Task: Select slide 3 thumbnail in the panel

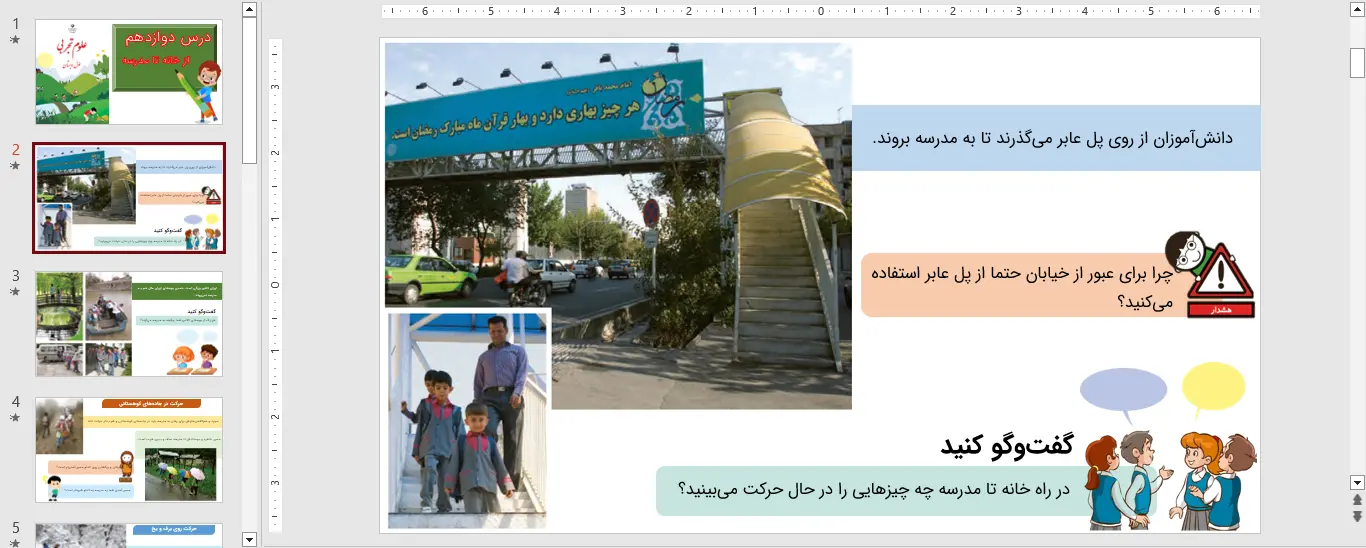Action: (129, 323)
